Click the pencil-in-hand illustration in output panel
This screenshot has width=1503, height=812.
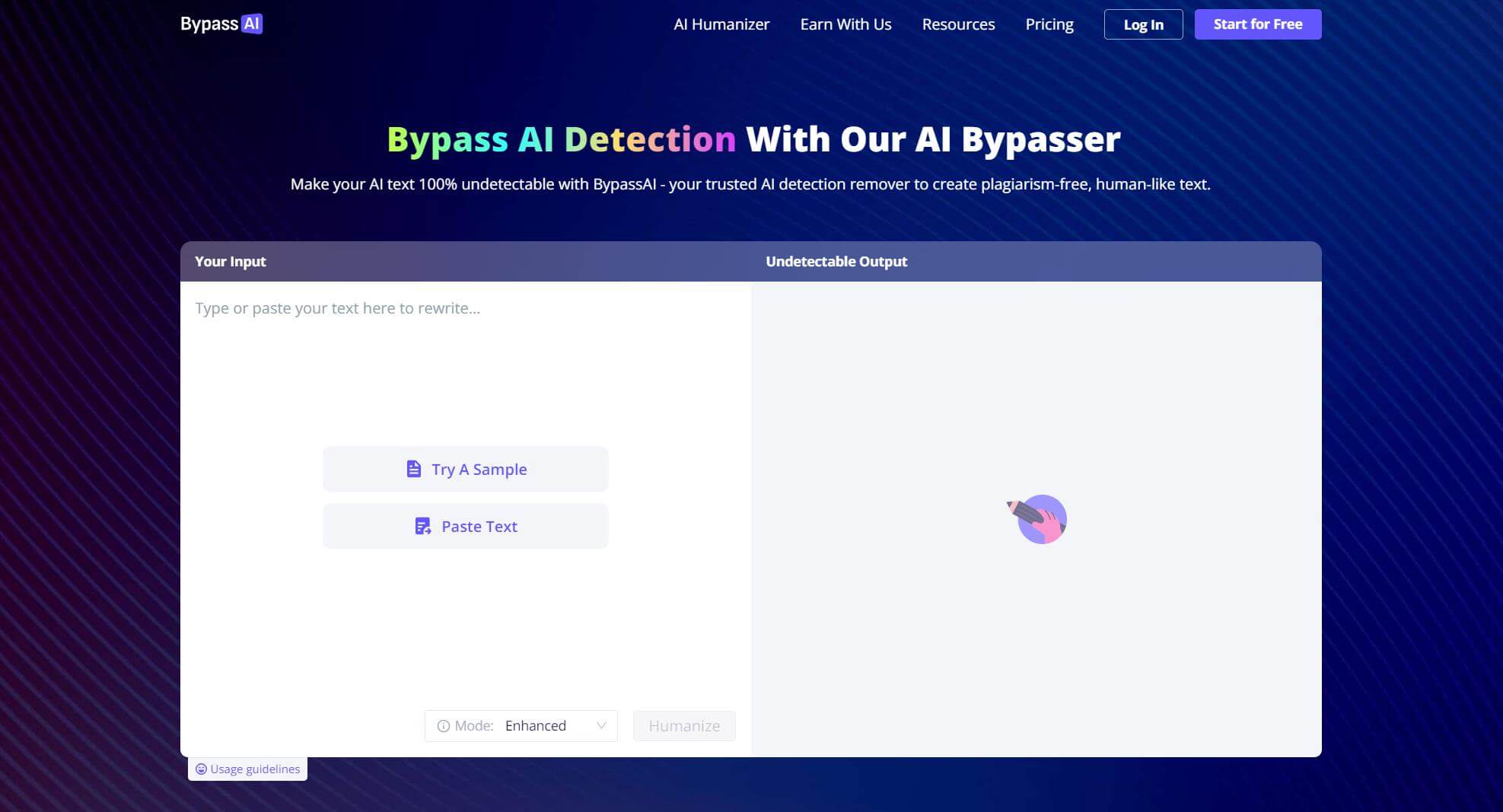(1037, 519)
